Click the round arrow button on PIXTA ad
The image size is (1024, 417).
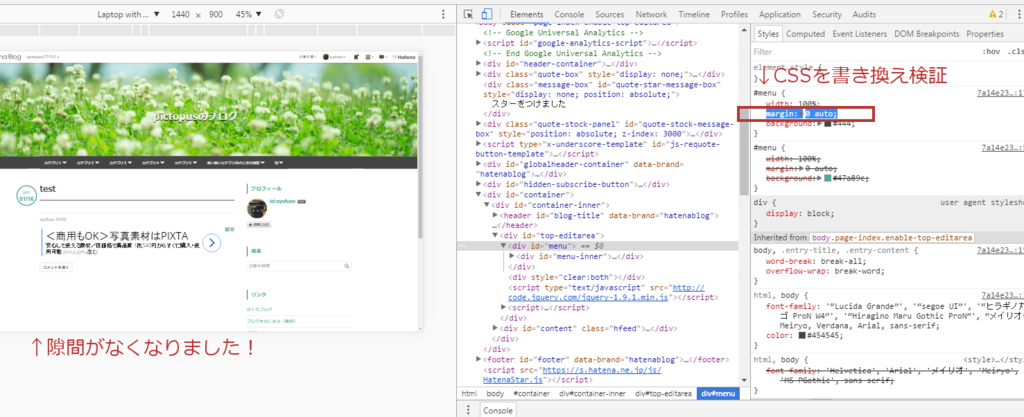pyautogui.click(x=212, y=243)
